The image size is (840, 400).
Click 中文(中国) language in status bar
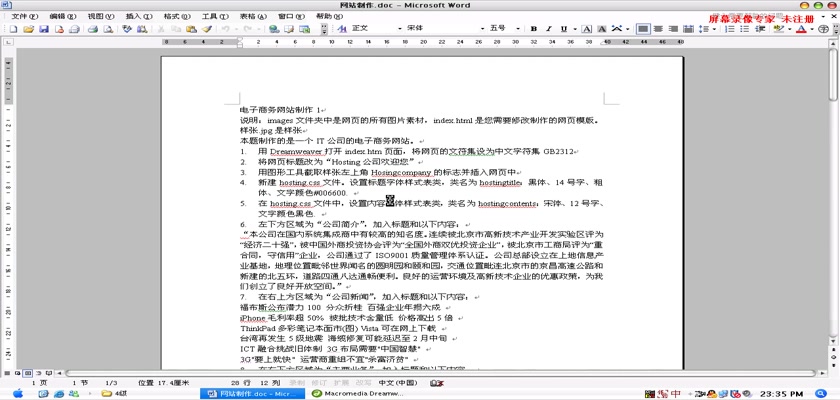tap(398, 383)
